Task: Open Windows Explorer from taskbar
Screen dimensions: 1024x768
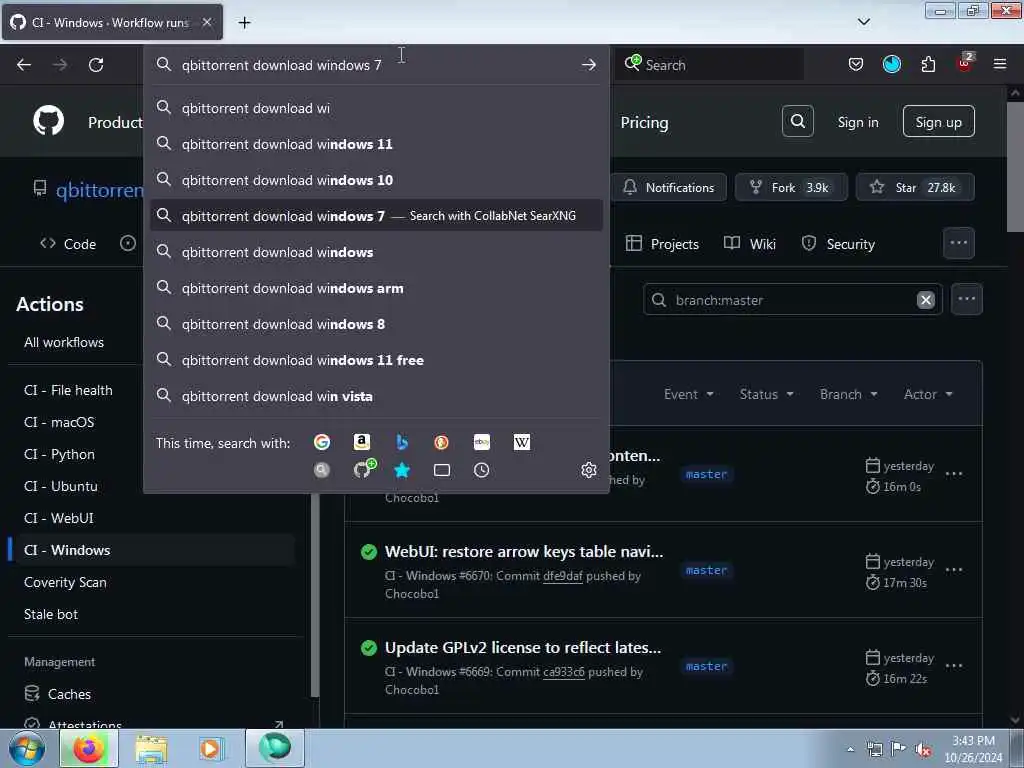Action: point(152,748)
